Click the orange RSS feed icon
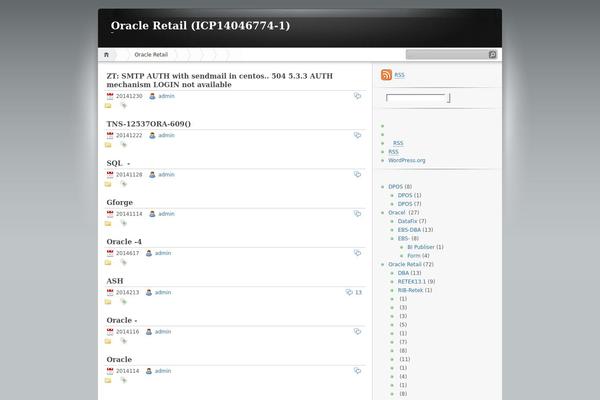600x400 pixels. (386, 75)
